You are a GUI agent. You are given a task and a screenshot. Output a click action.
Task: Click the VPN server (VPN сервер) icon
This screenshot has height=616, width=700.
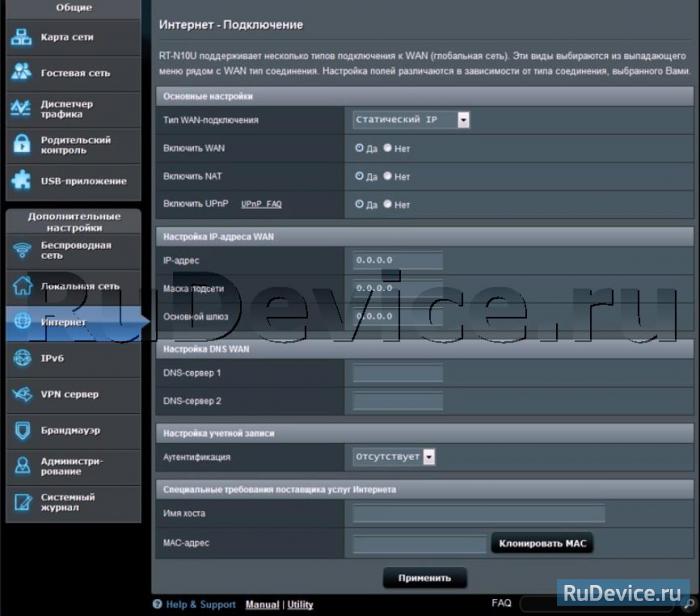[x=22, y=394]
